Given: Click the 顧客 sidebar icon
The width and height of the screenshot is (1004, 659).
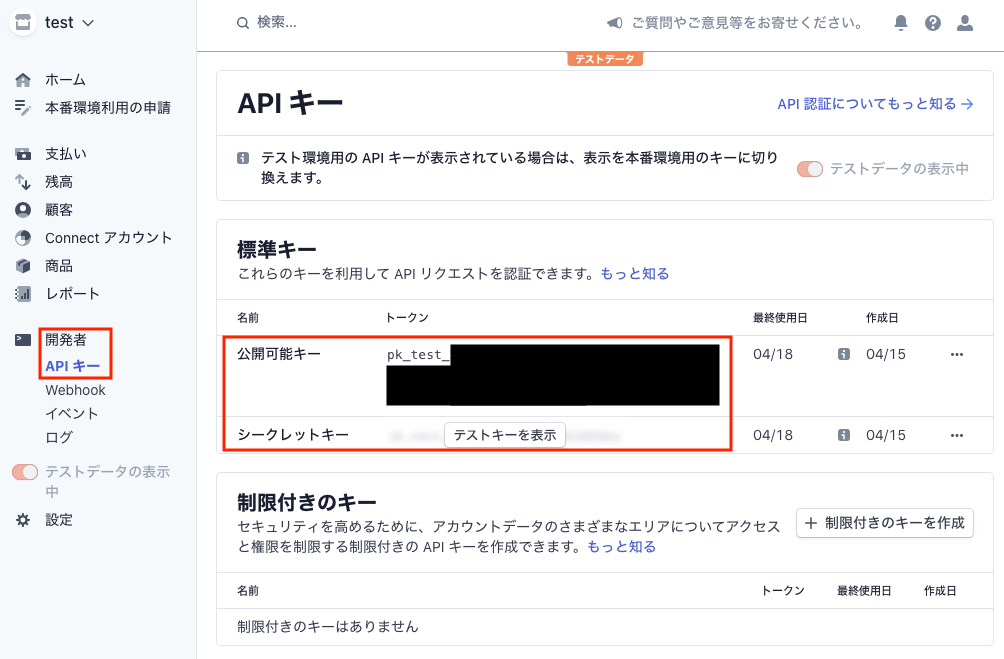Looking at the screenshot, I should [x=21, y=210].
